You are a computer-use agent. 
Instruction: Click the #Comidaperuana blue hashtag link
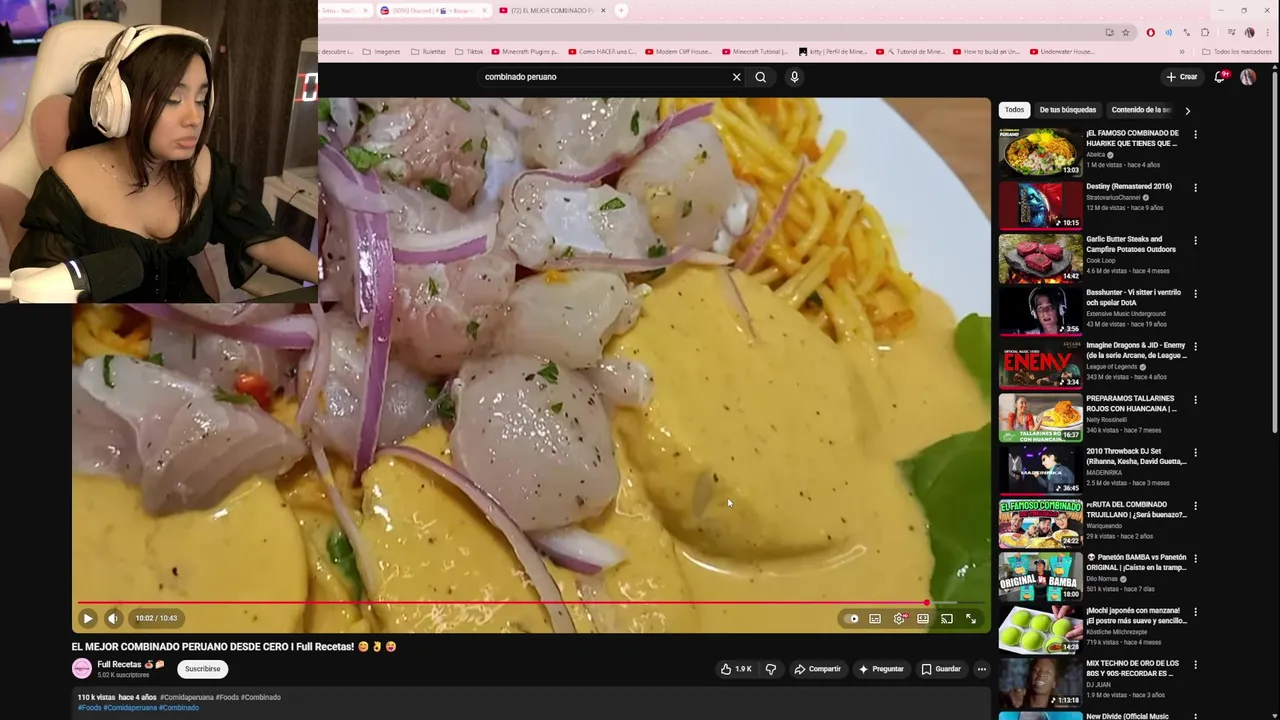[129, 708]
